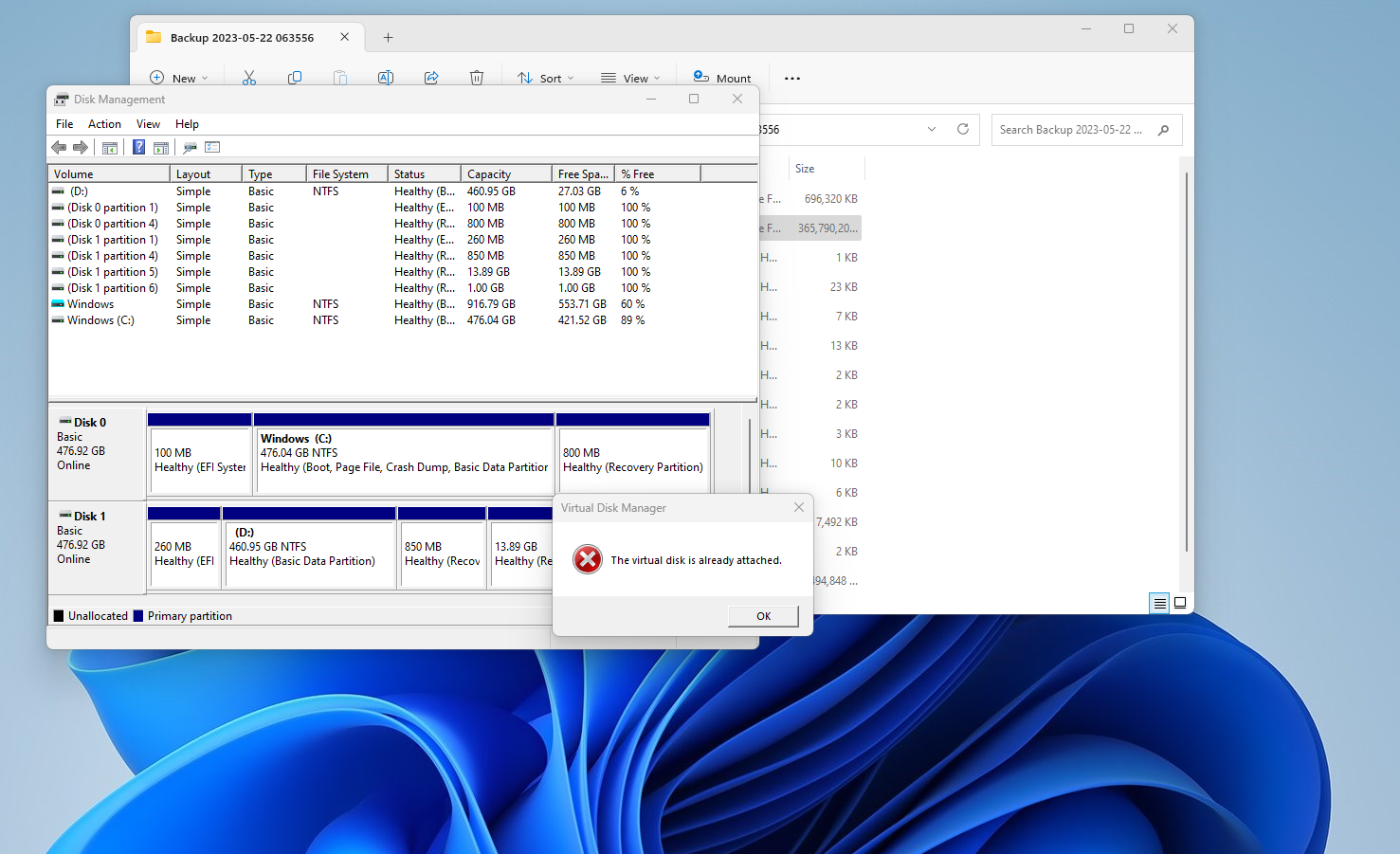
Task: Select the Windows (C:) volume row
Action: pos(402,320)
